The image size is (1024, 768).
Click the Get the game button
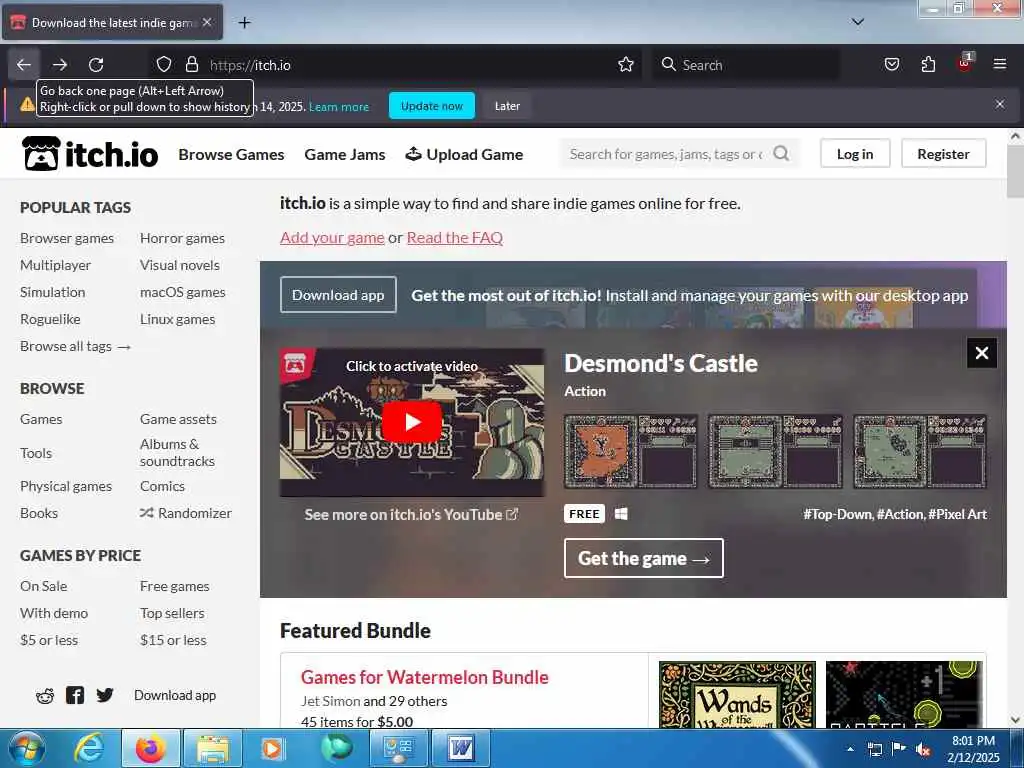tap(644, 558)
